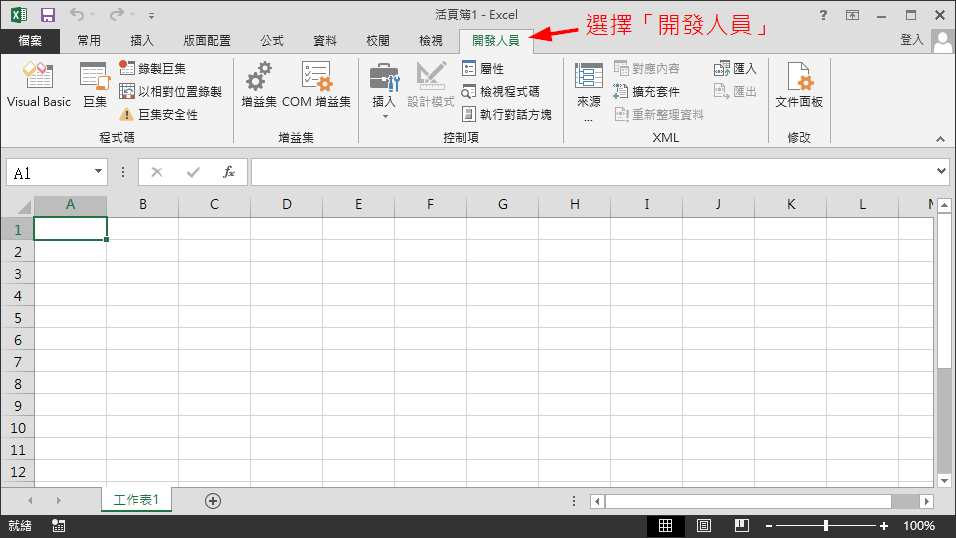Zoom in with plus button
Image resolution: width=956 pixels, height=538 pixels.
(x=883, y=526)
